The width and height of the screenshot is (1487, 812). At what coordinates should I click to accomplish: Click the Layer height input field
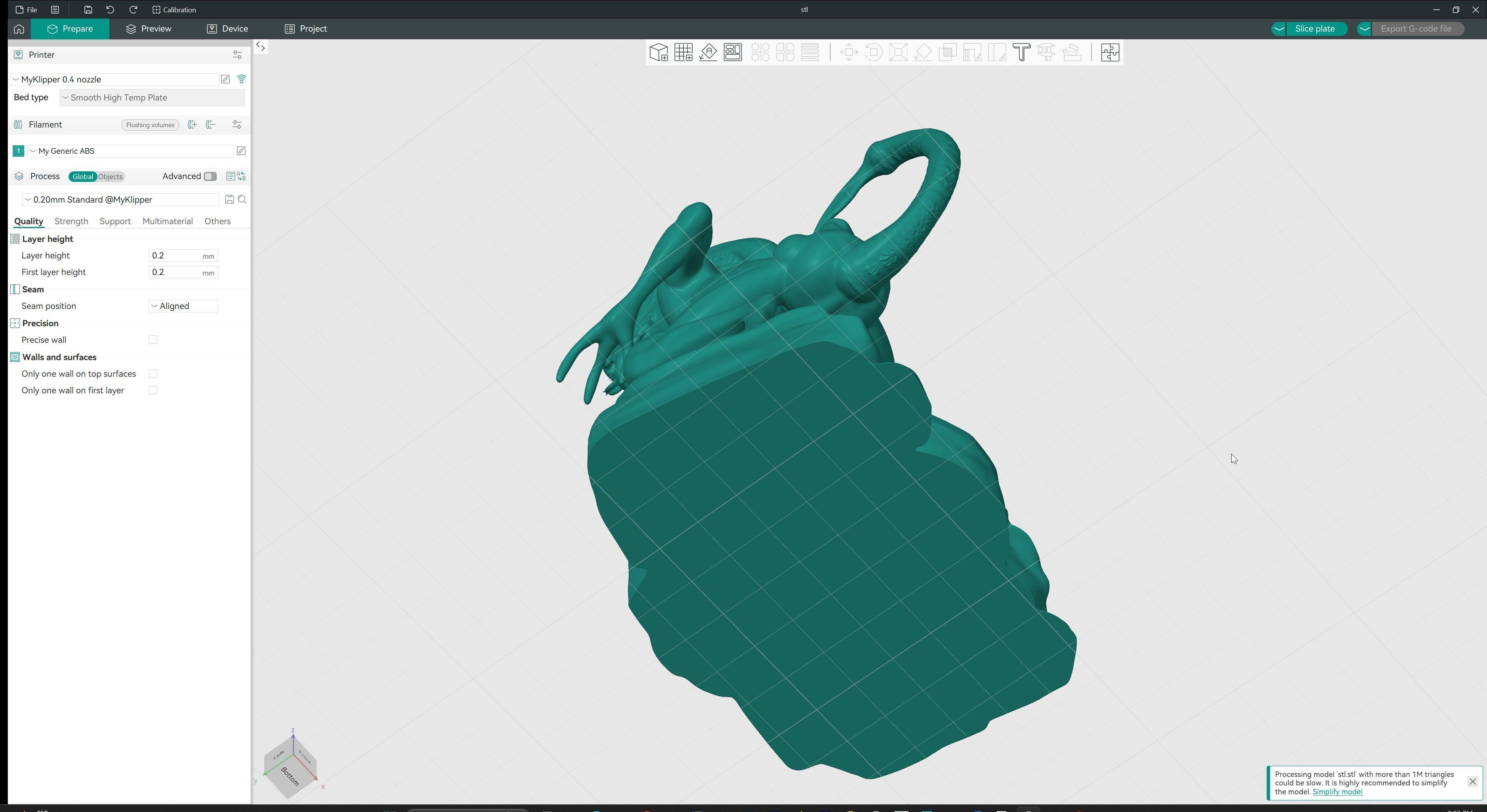click(x=183, y=256)
